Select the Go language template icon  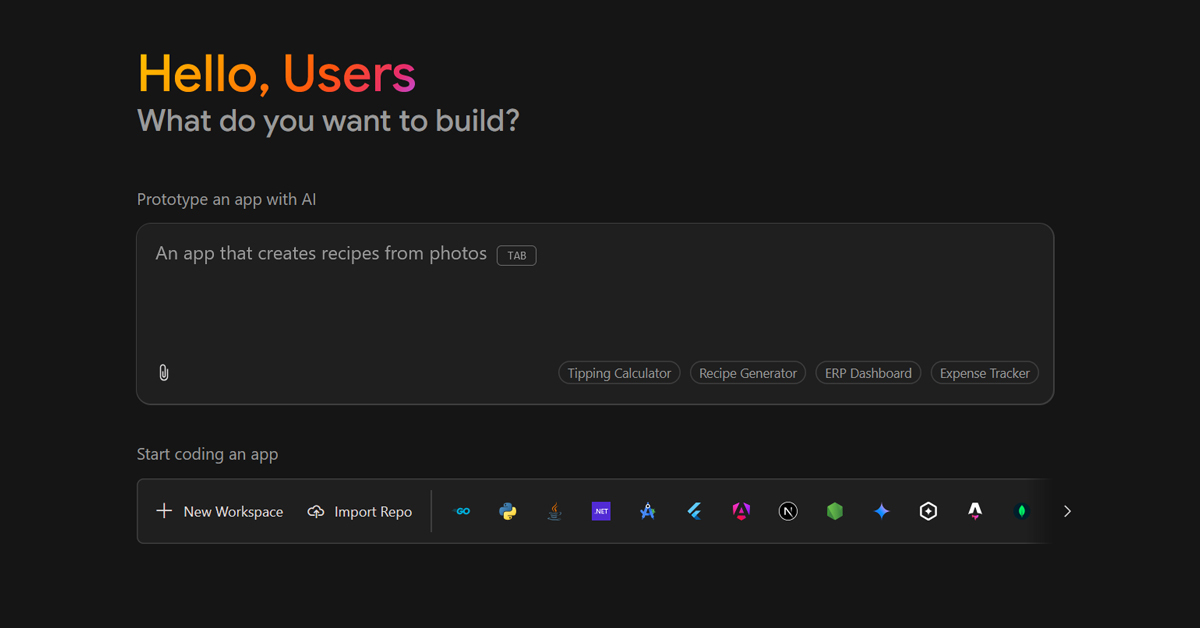click(462, 511)
